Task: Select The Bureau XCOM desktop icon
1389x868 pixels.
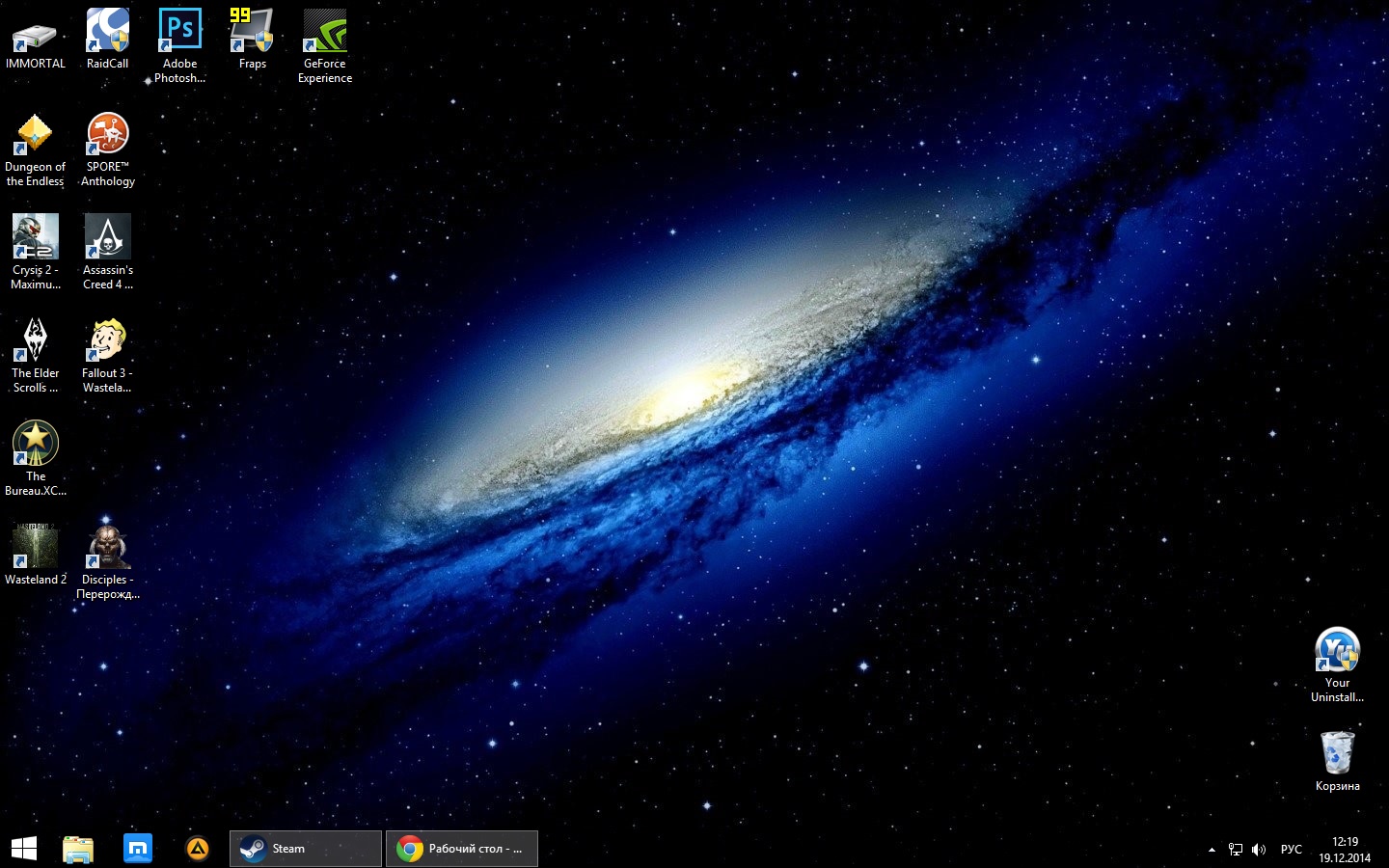Action: coord(35,445)
